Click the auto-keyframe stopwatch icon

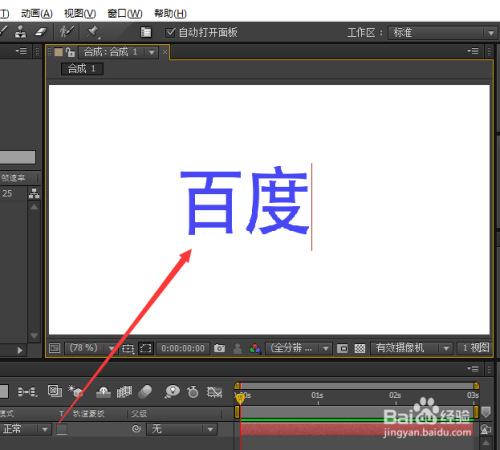193,392
